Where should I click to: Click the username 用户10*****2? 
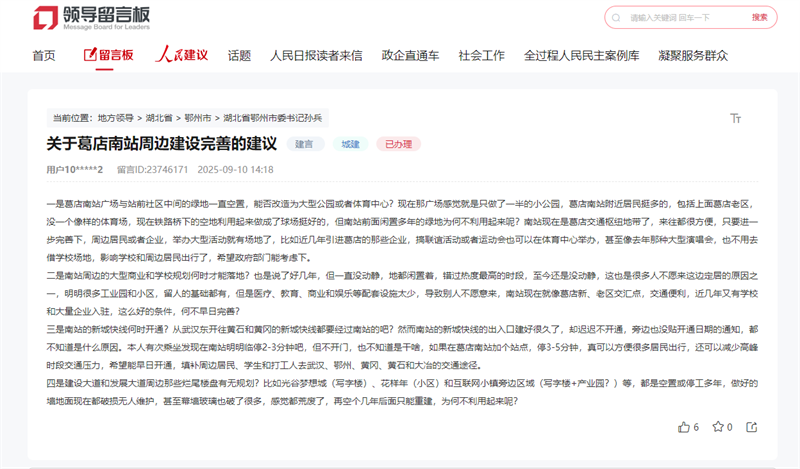pos(74,169)
